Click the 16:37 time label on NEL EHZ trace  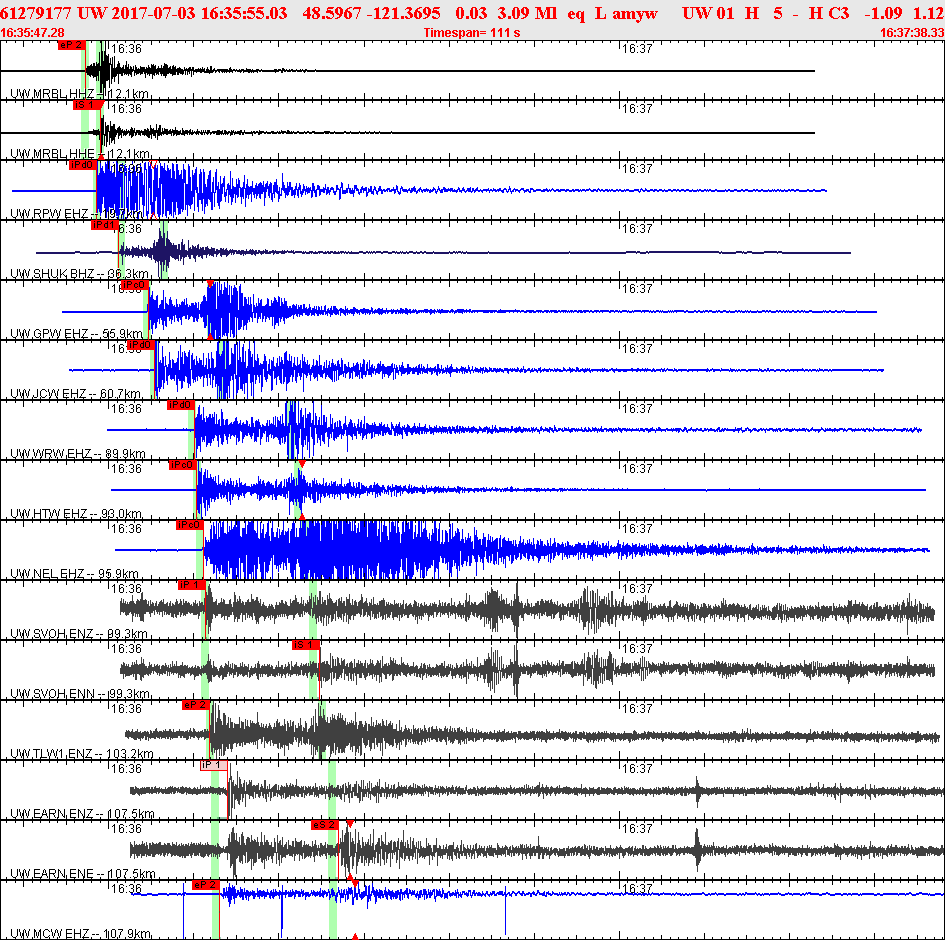click(637, 529)
